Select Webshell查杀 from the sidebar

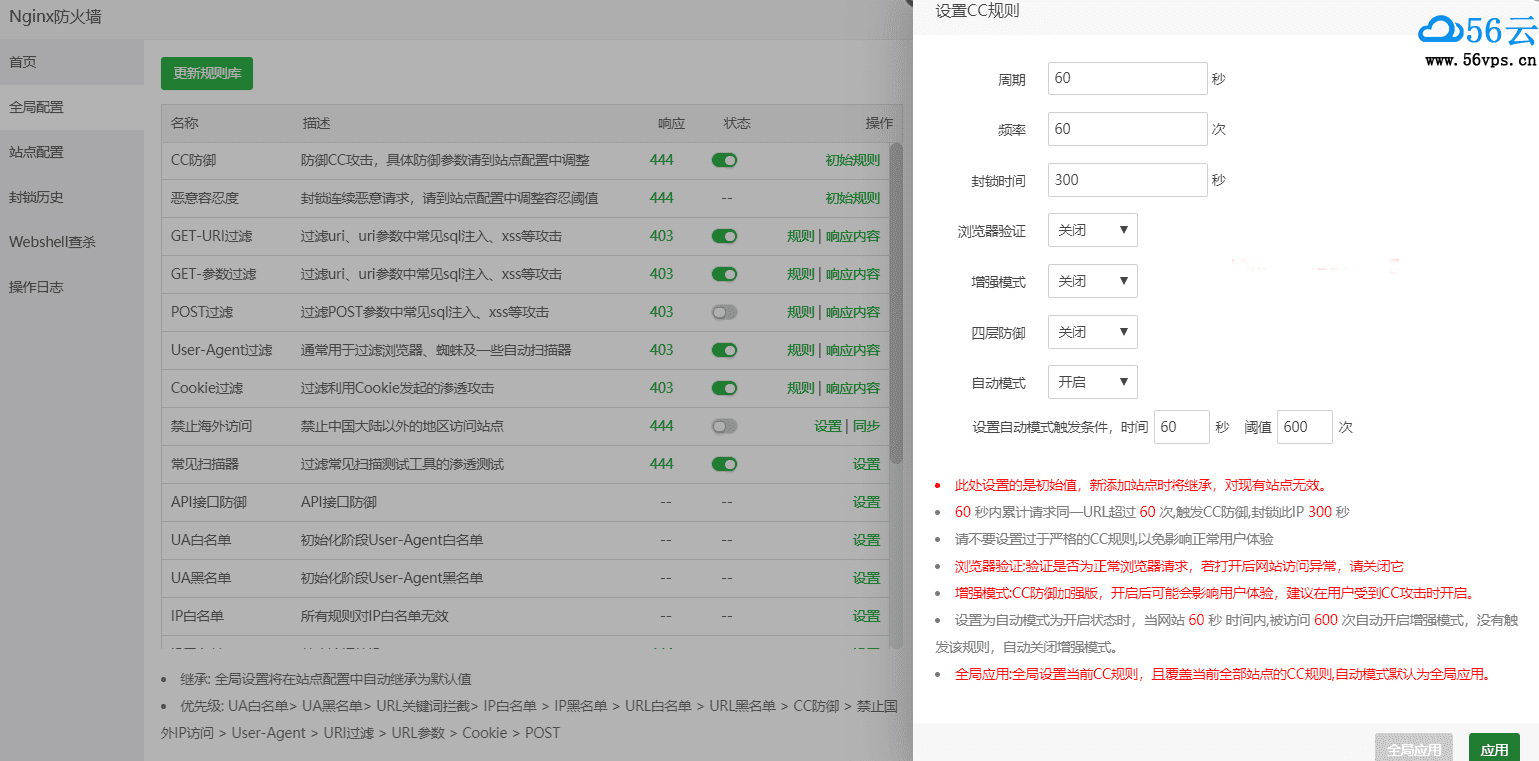(52, 242)
